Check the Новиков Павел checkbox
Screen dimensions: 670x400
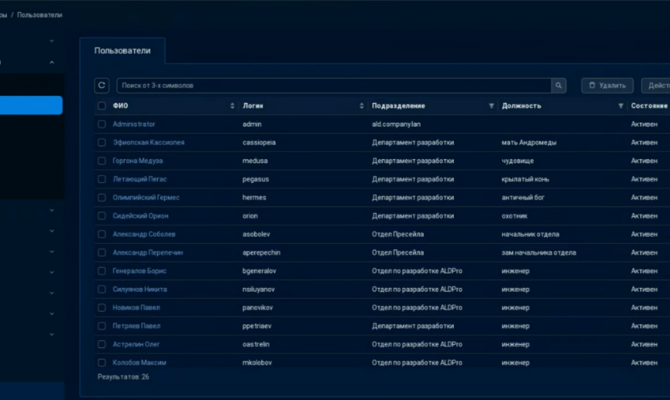tap(102, 308)
